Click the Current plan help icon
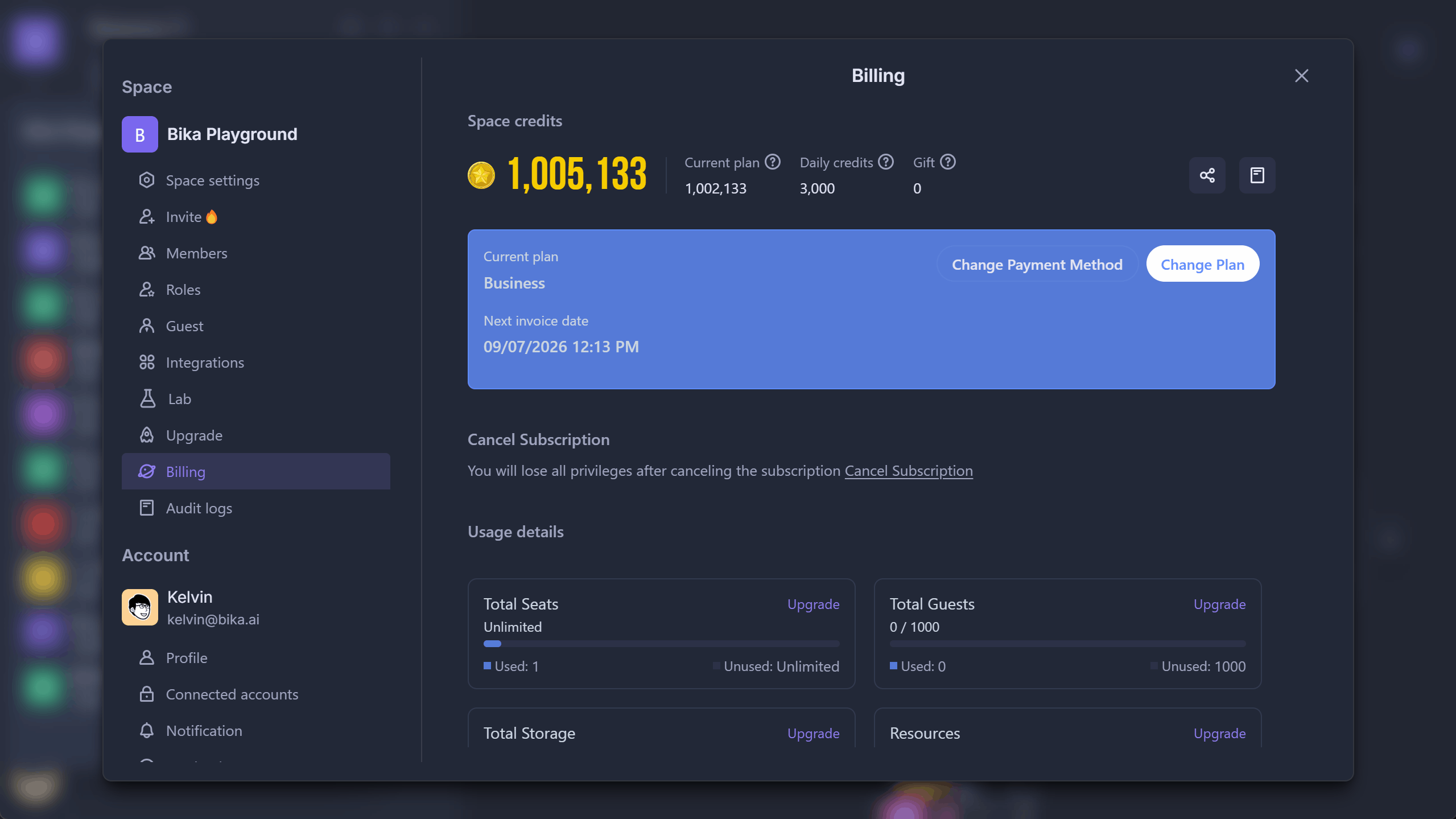 [x=773, y=162]
